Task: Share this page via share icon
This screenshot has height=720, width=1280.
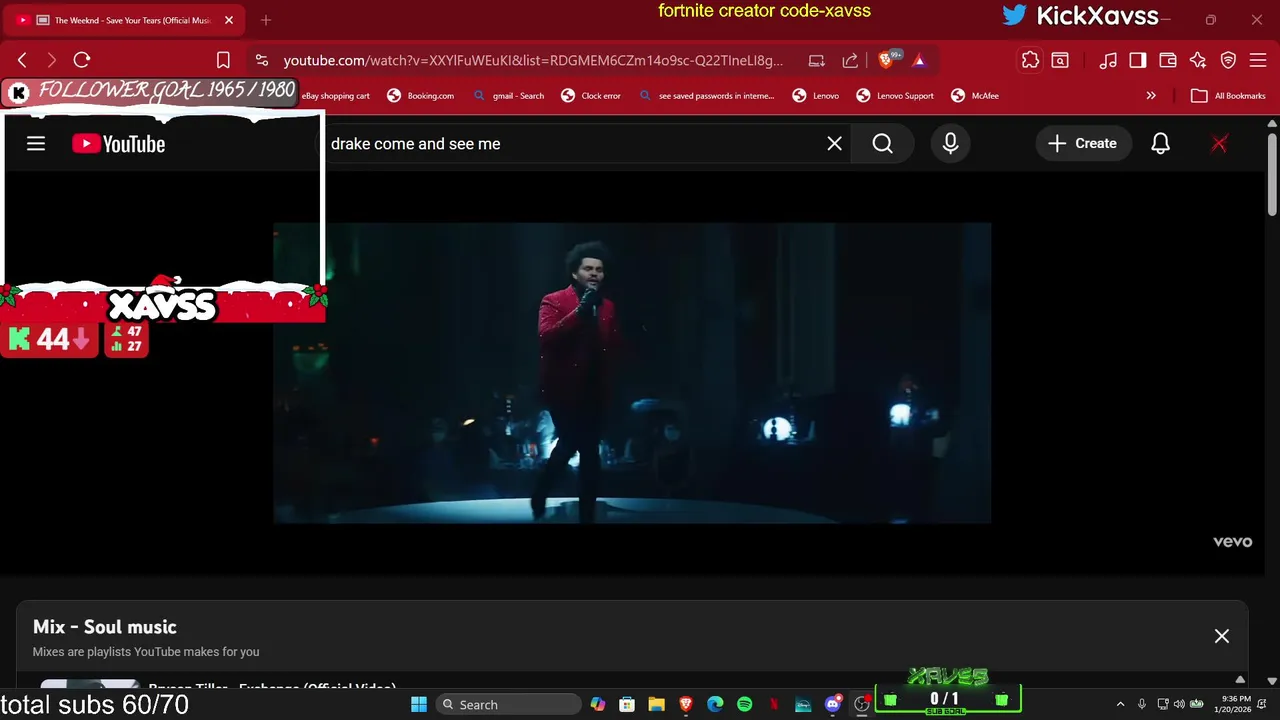Action: tap(850, 60)
